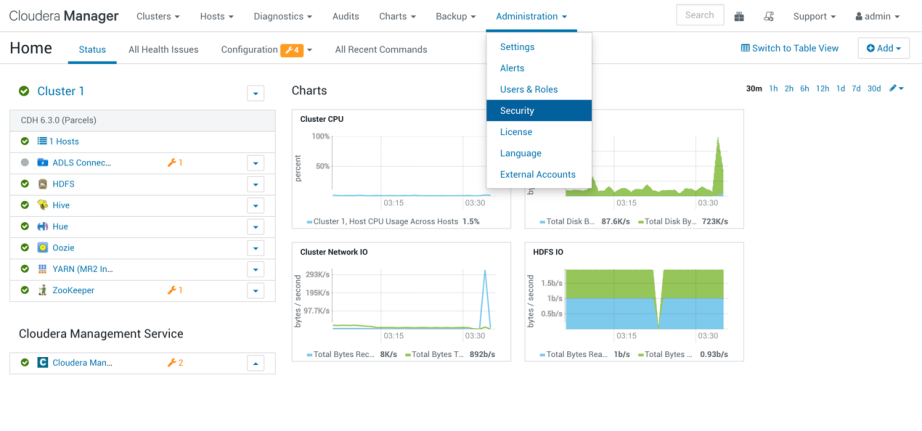This screenshot has height=431, width=922.
Task: Open the Hue service link
Action: 60,227
